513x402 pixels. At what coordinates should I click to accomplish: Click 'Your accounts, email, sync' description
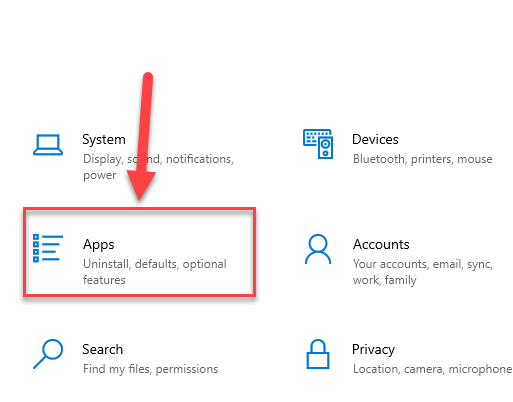tap(423, 264)
